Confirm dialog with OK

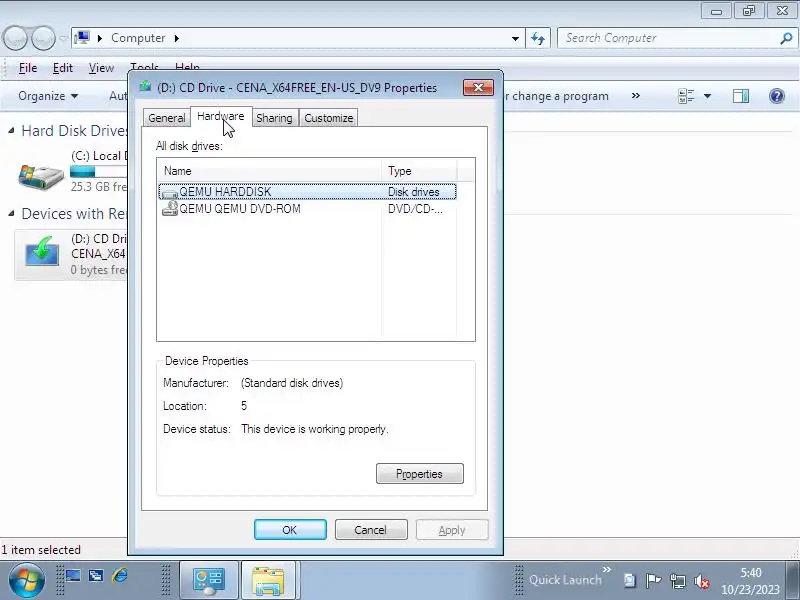(290, 530)
